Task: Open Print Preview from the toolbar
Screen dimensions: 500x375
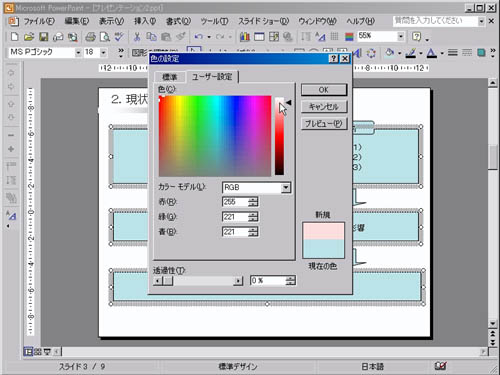Action: coord(105,36)
